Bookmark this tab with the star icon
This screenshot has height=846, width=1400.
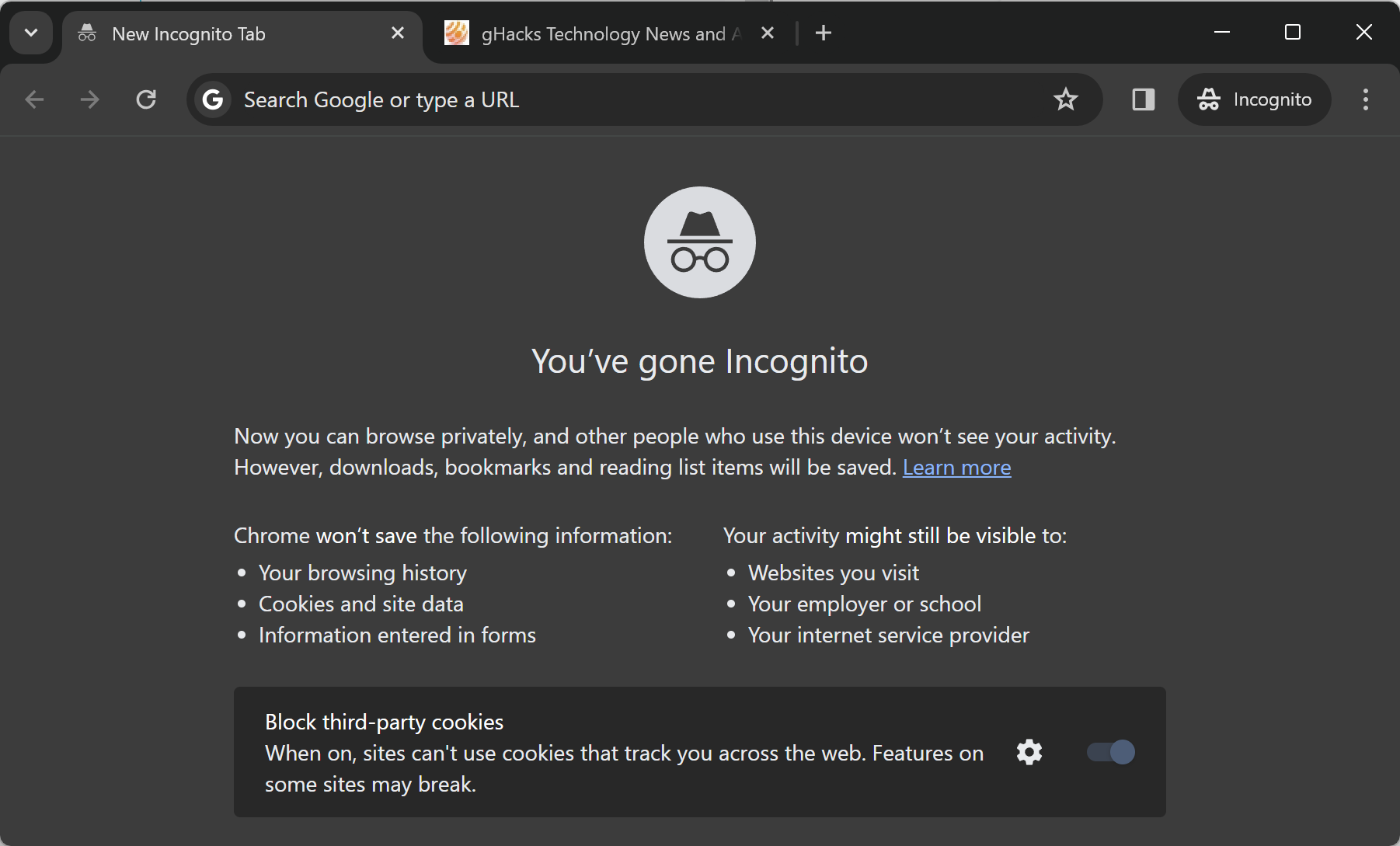point(1066,99)
